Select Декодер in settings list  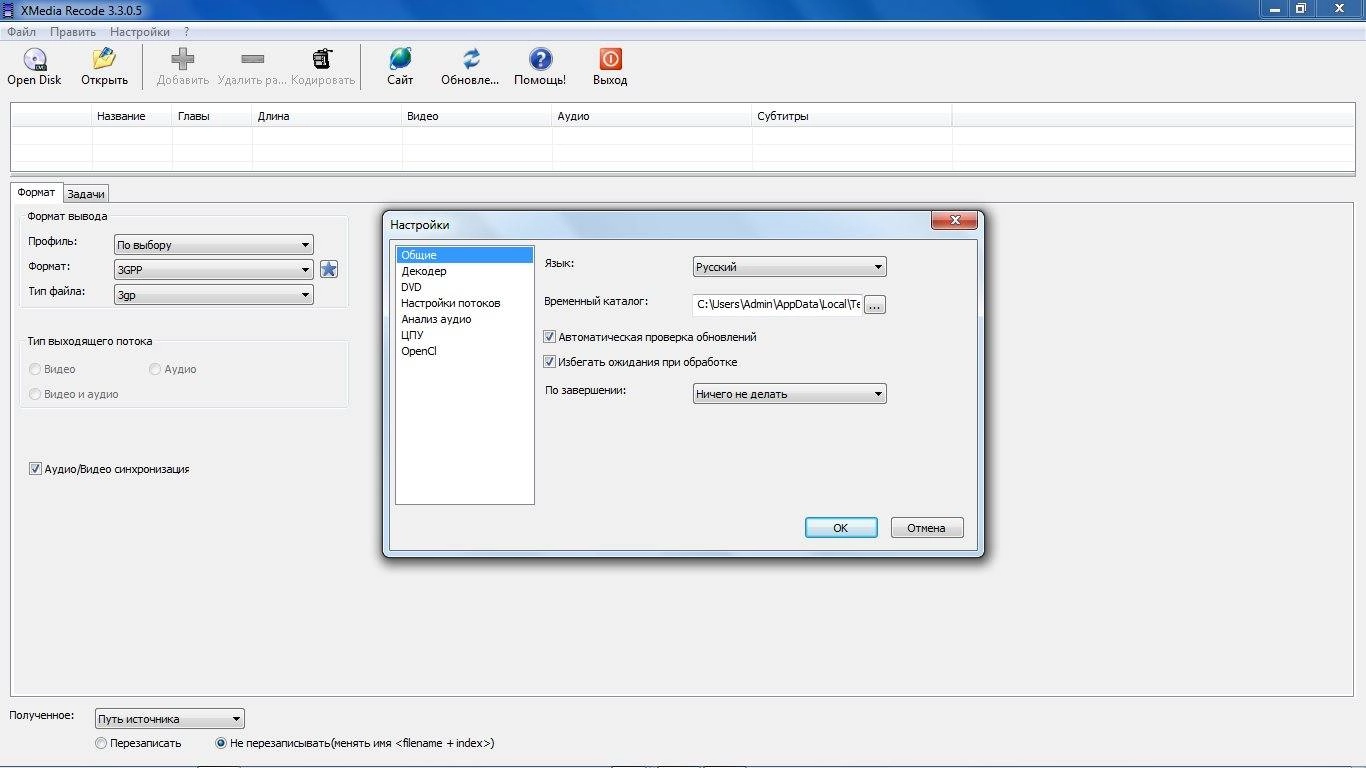click(x=464, y=271)
